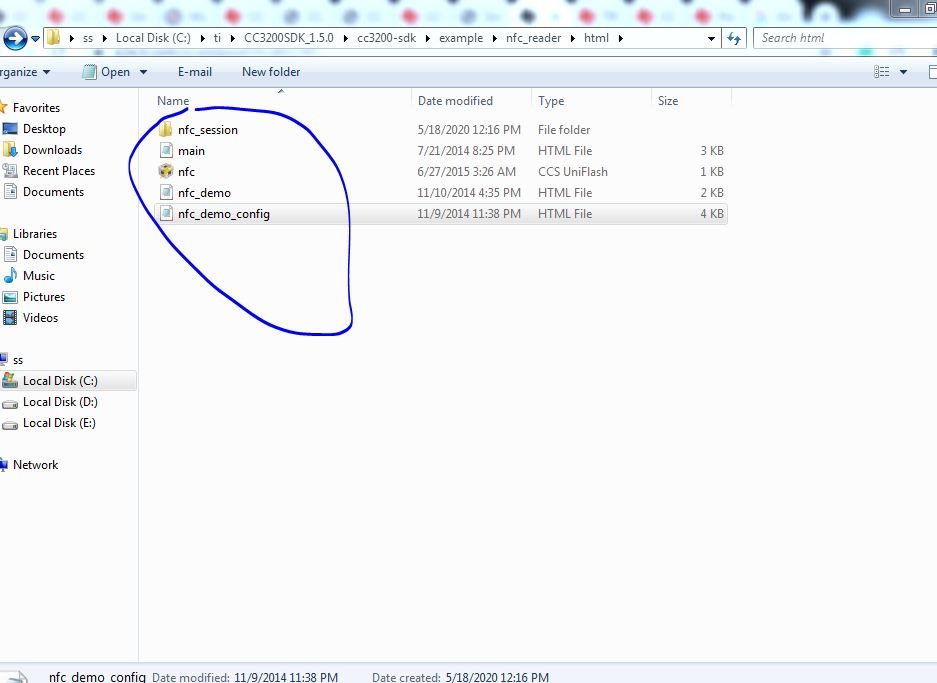
Task: Navigate to 'example' breadcrumb
Action: (x=461, y=38)
